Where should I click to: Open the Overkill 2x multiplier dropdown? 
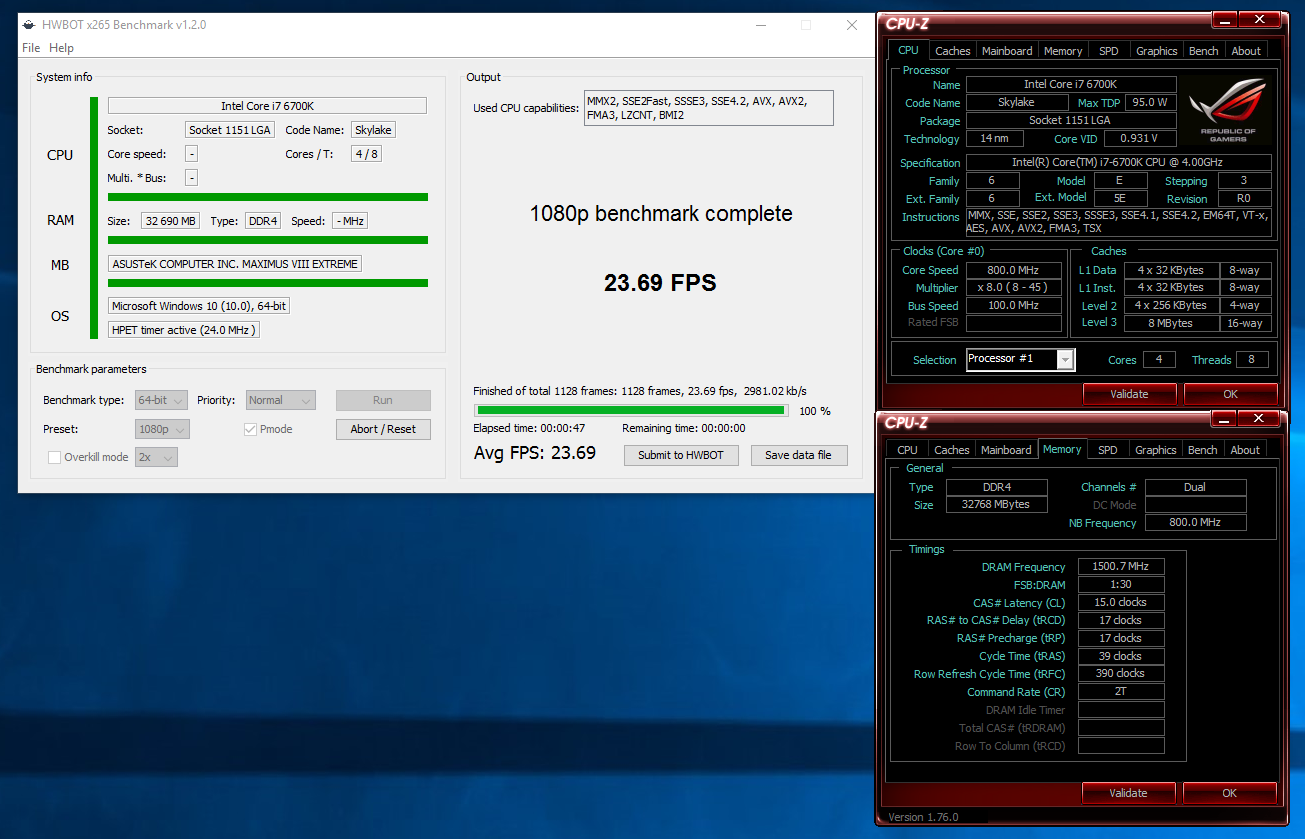[x=156, y=457]
